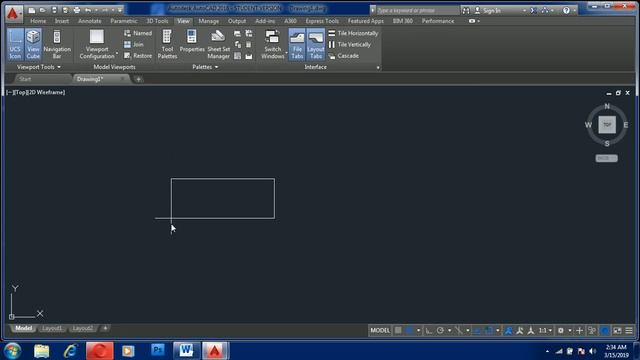Click the S compass letter on ViewCube
640x360 pixels.
(x=607, y=143)
